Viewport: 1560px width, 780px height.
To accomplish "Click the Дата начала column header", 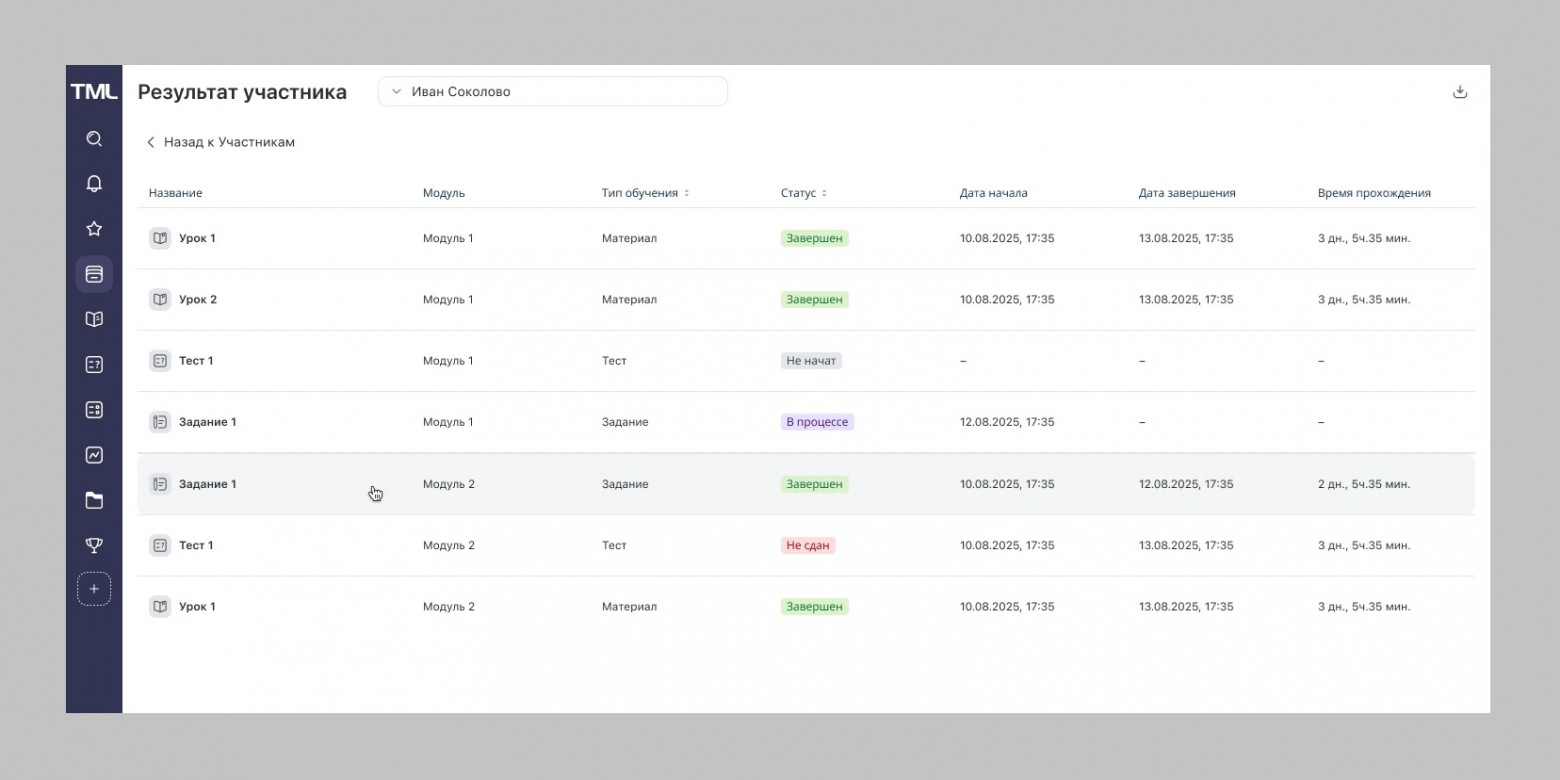I will click(994, 193).
